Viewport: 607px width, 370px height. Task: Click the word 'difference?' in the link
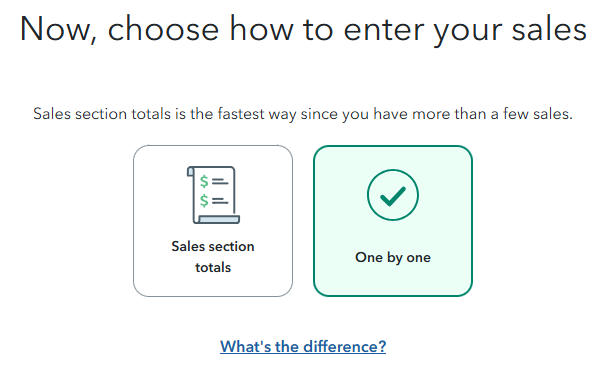click(x=345, y=346)
